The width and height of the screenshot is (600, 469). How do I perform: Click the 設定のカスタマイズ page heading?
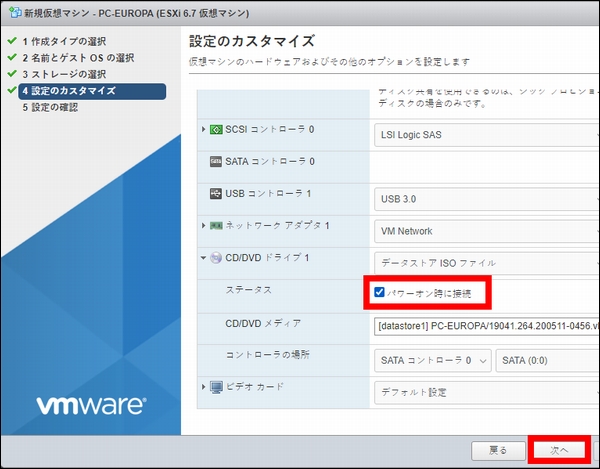coord(252,41)
